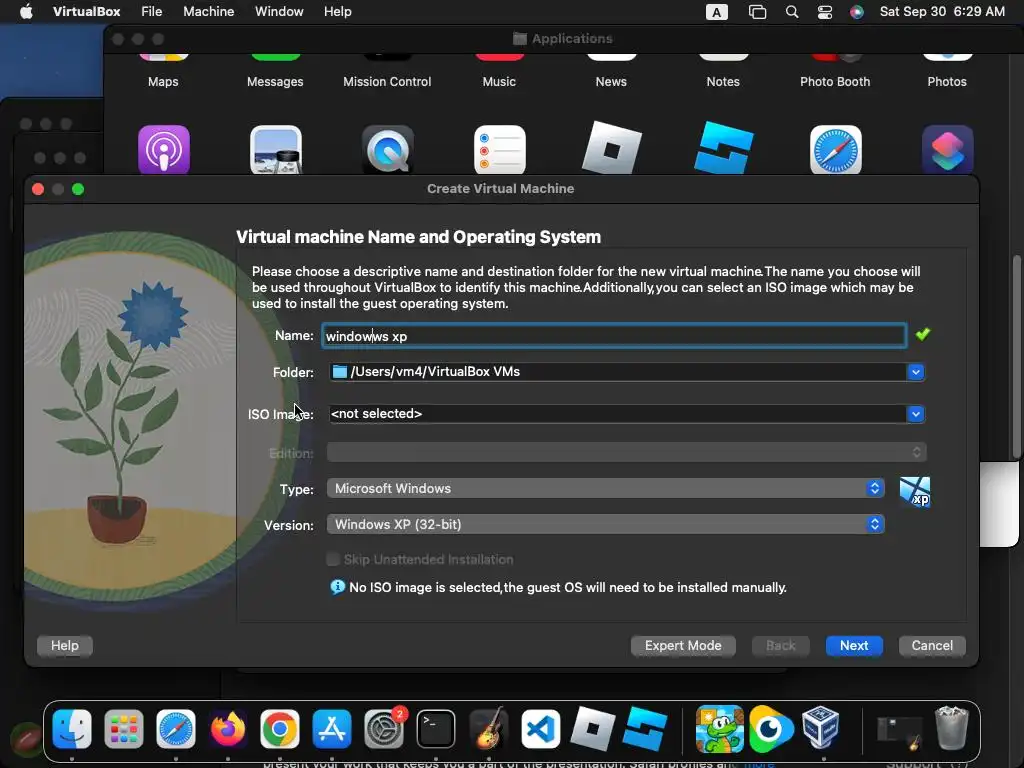This screenshot has height=768, width=1024.
Task: Open the VirtualBox application menu
Action: pyautogui.click(x=87, y=12)
